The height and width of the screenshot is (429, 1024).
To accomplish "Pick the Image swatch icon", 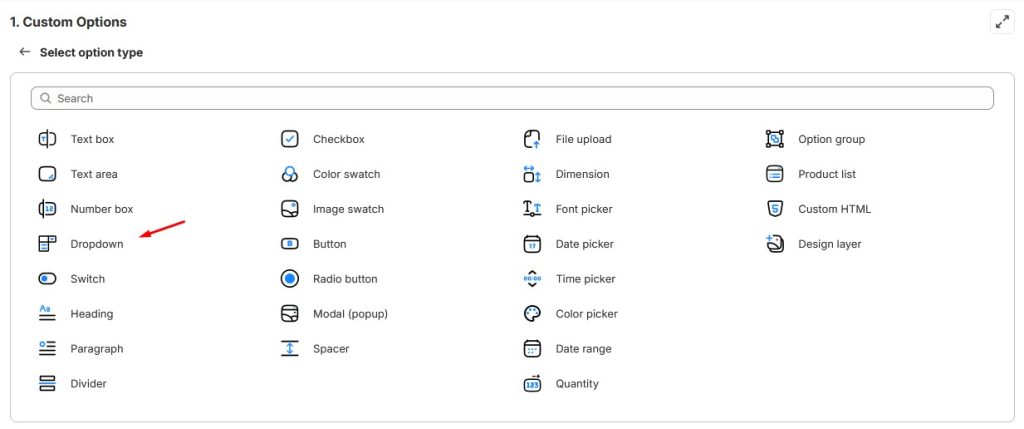I will [290, 209].
